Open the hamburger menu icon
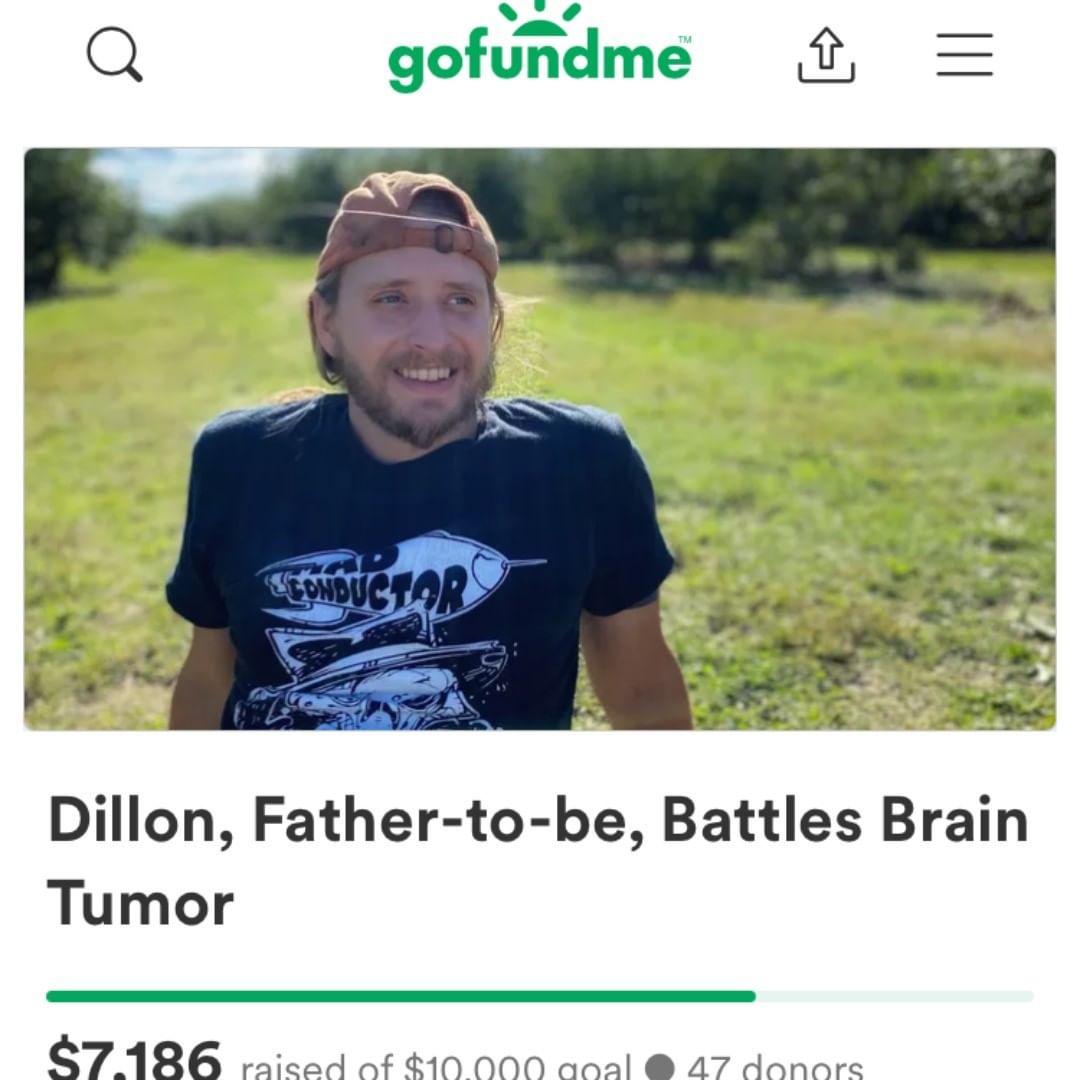Viewport: 1080px width, 1080px height. point(964,54)
